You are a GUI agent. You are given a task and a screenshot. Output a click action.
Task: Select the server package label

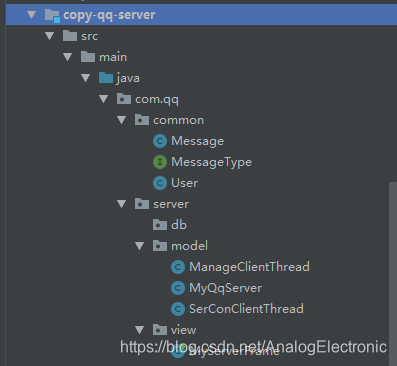click(171, 204)
